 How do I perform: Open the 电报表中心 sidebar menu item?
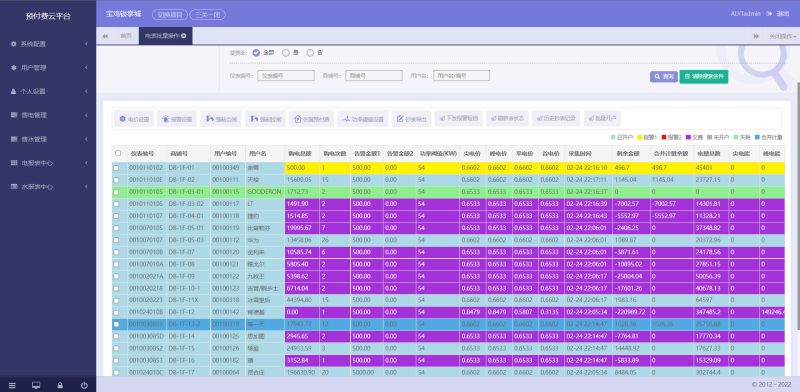48,163
